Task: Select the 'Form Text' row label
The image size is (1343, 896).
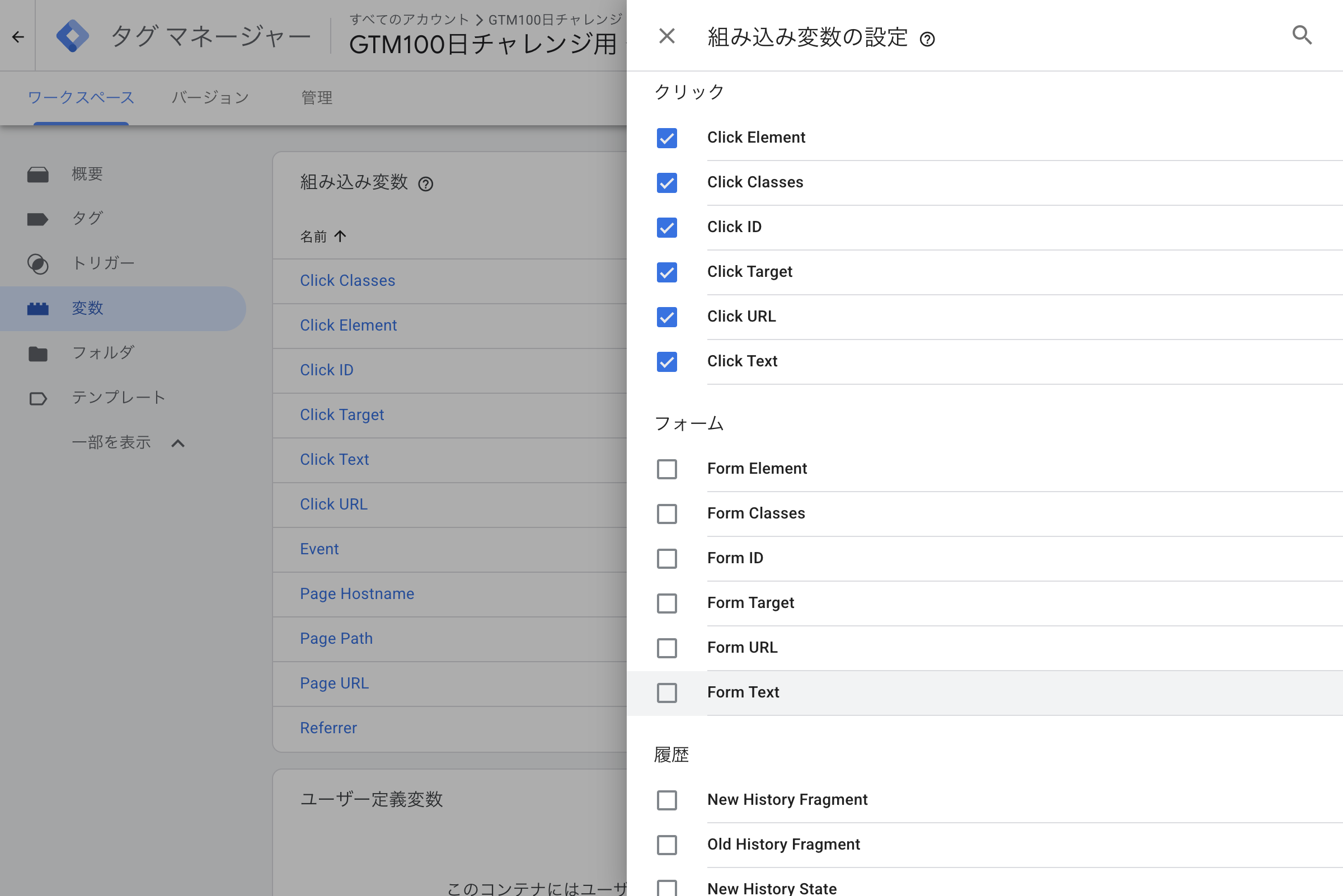Action: click(x=743, y=692)
